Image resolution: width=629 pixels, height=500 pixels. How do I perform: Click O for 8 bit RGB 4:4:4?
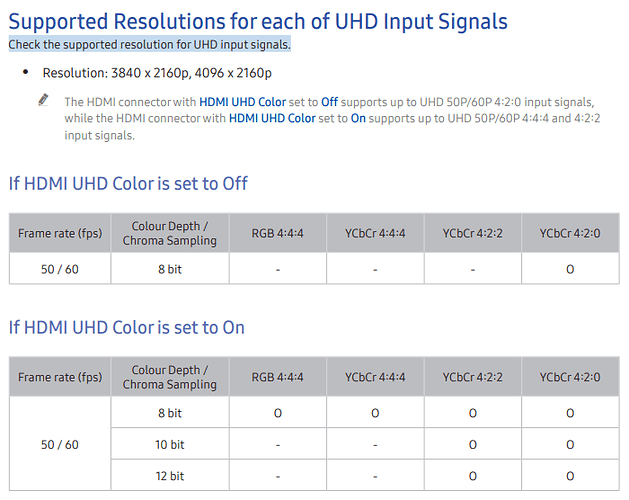click(x=278, y=413)
